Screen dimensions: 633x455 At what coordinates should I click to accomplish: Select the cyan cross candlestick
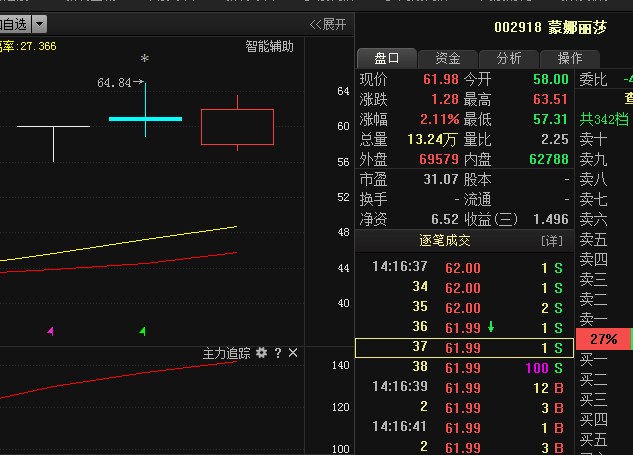click(x=145, y=119)
